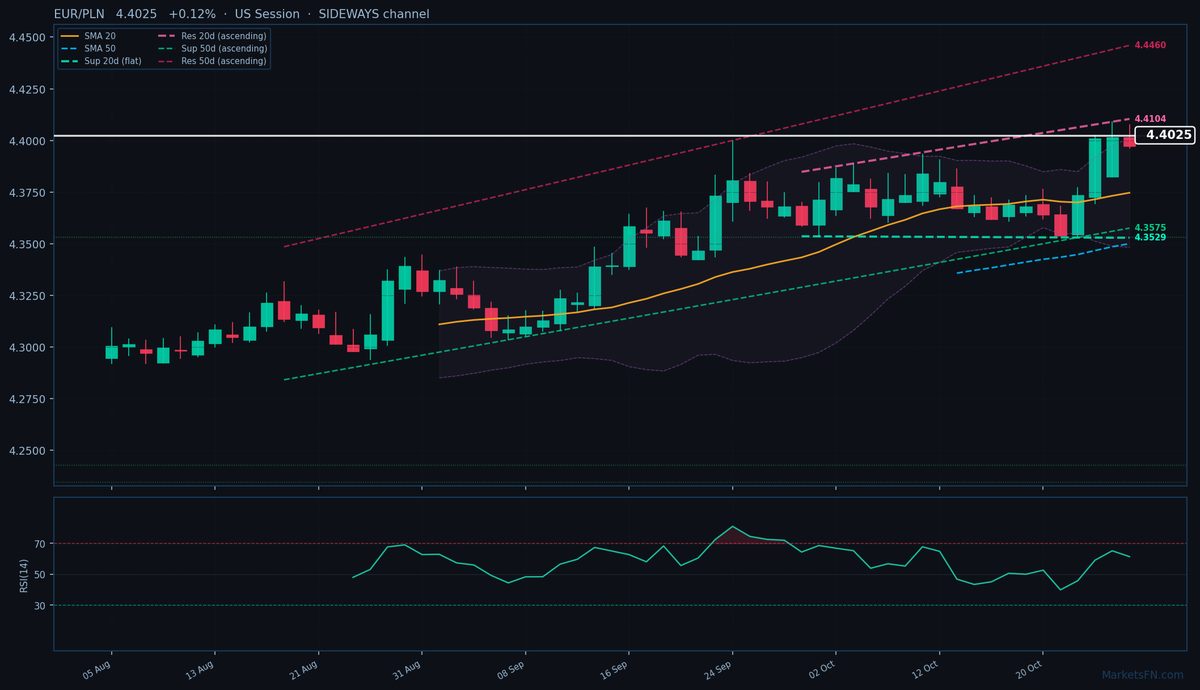Click the 4.4460 resistance price label
Viewport: 1200px width, 690px height.
pos(1150,45)
